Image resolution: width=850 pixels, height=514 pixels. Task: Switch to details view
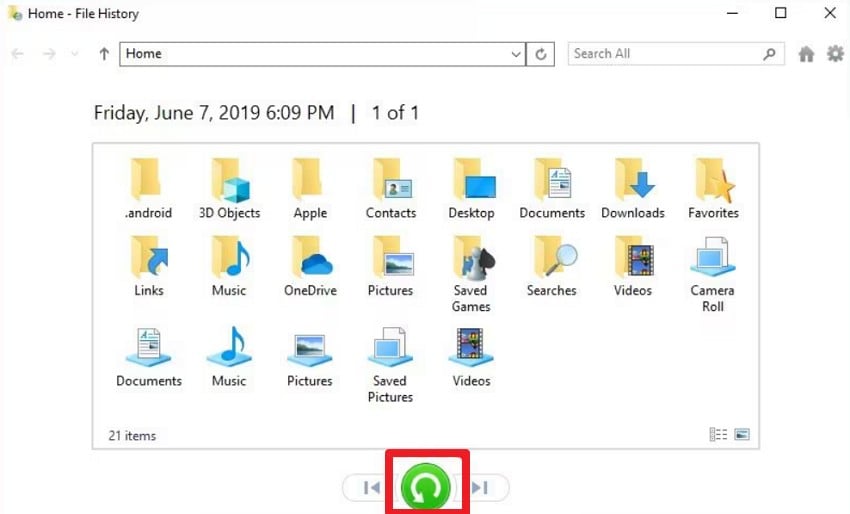pos(718,434)
